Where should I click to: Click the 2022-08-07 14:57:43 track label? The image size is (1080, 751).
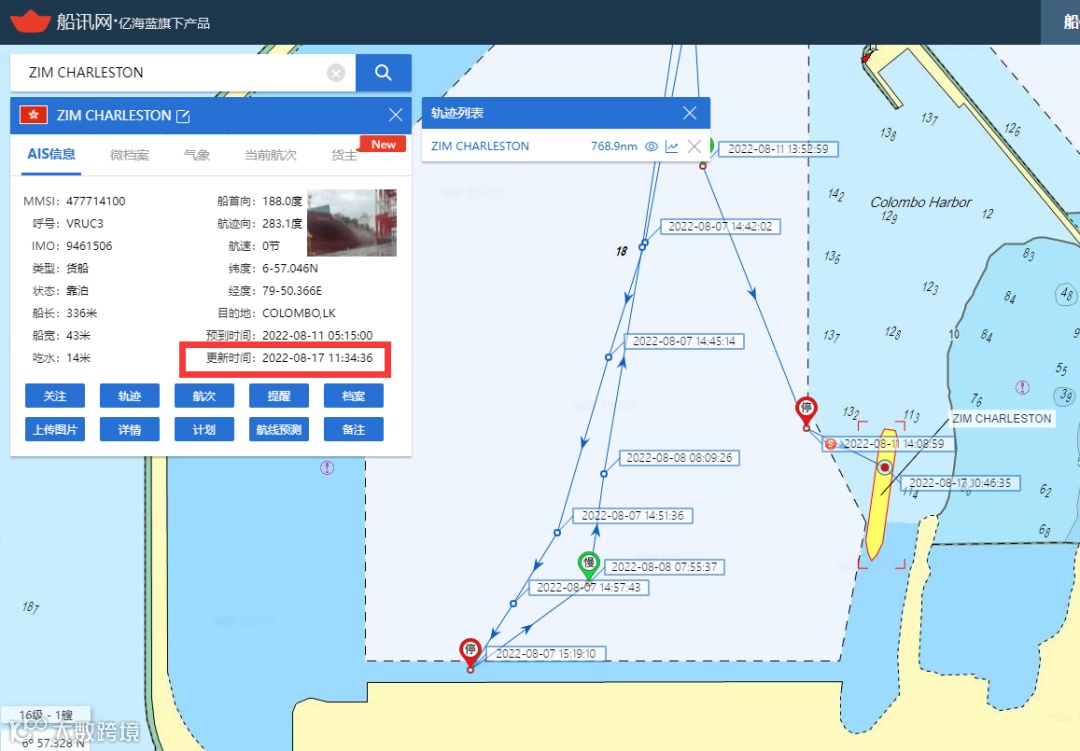pos(588,588)
